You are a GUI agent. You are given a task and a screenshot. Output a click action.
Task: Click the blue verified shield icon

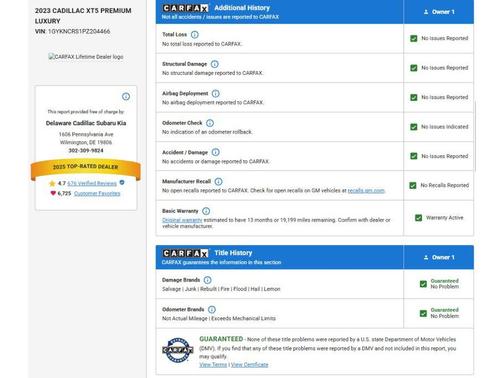coord(122,183)
